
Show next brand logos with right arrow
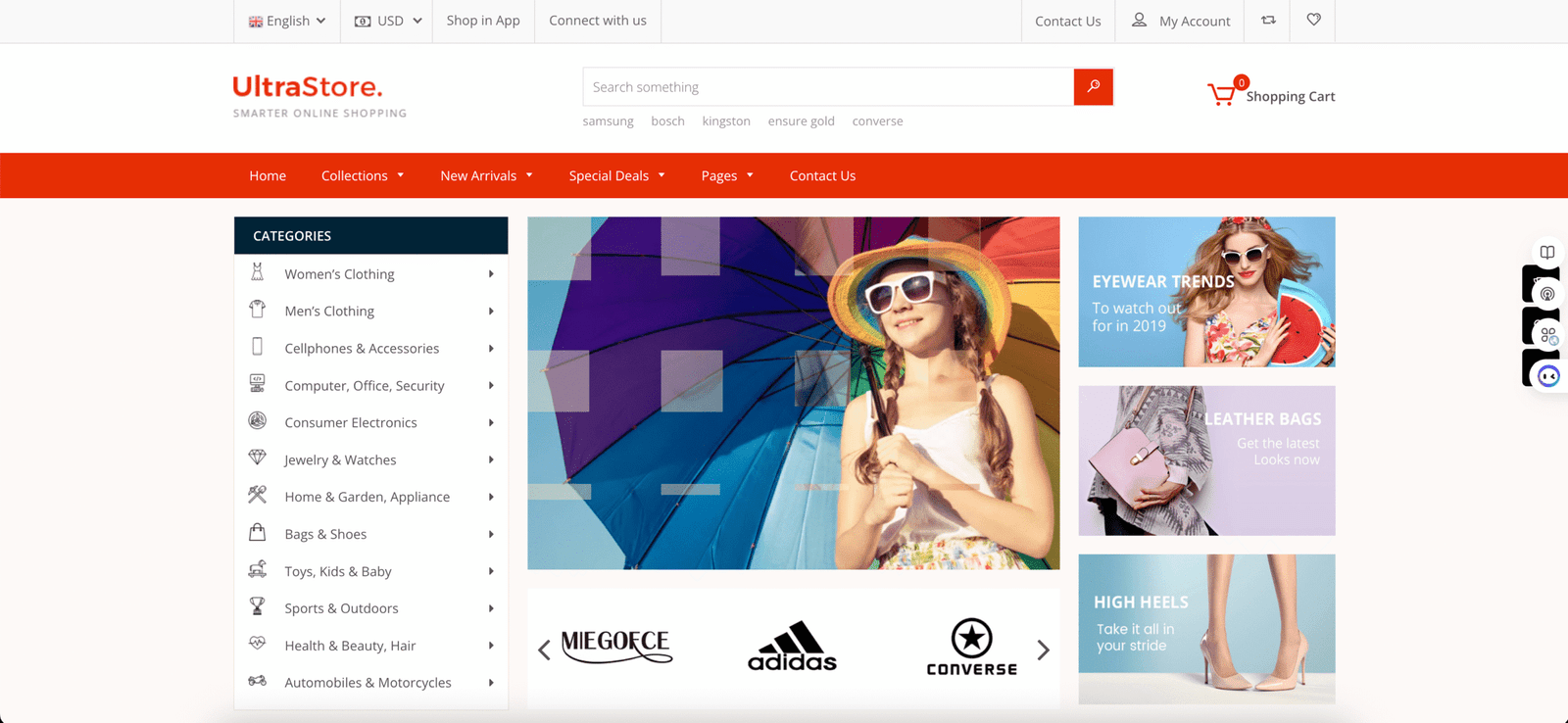coord(1043,650)
